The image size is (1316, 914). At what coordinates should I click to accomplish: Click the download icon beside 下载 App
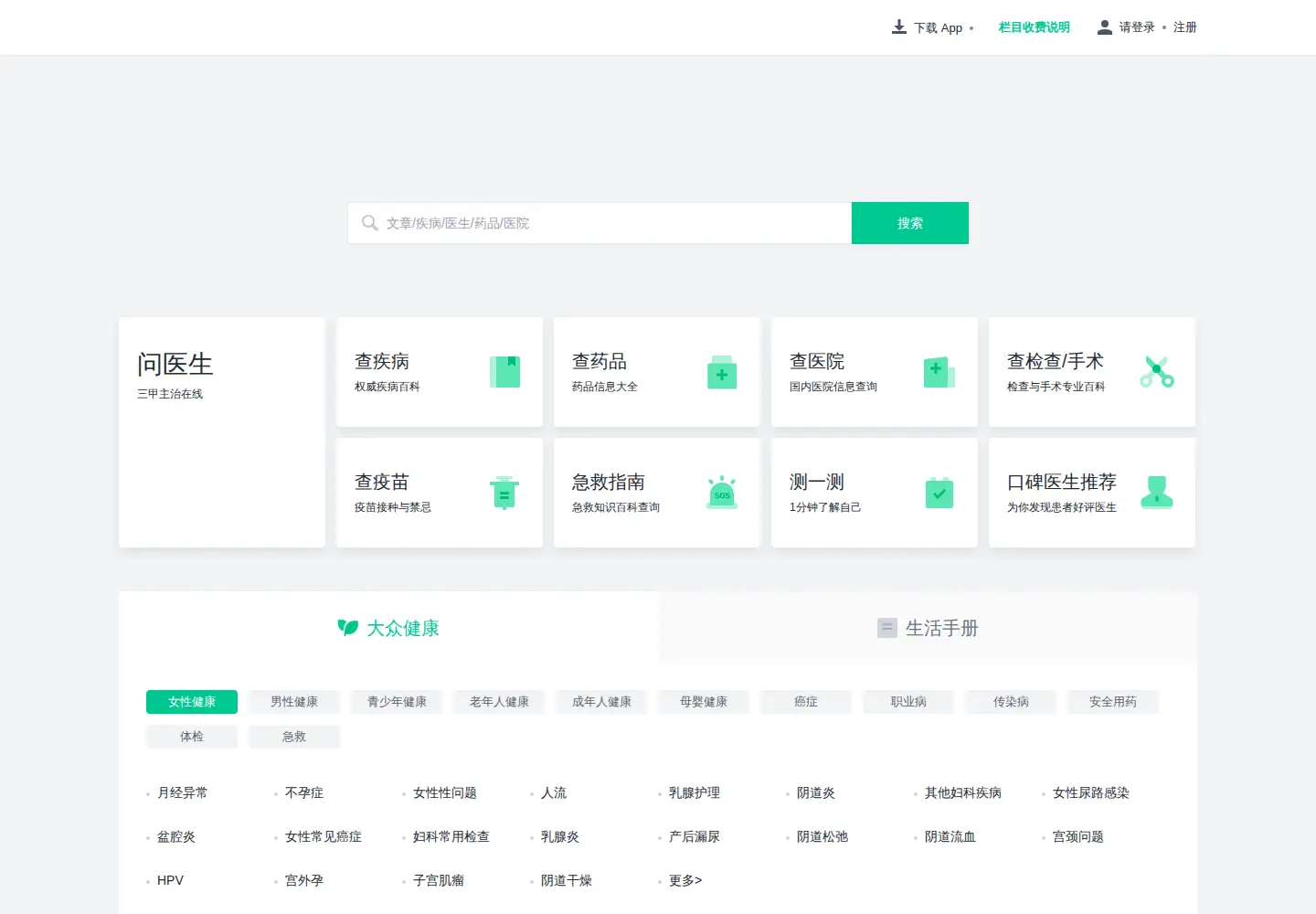tap(899, 27)
